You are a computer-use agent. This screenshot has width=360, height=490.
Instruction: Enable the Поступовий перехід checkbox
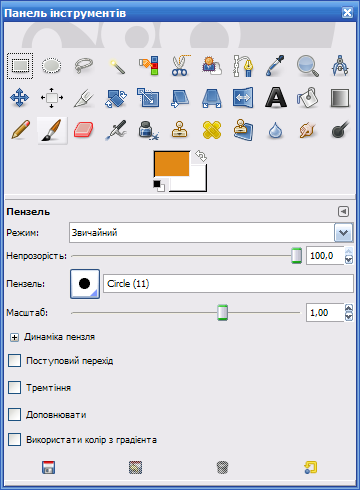click(14, 361)
